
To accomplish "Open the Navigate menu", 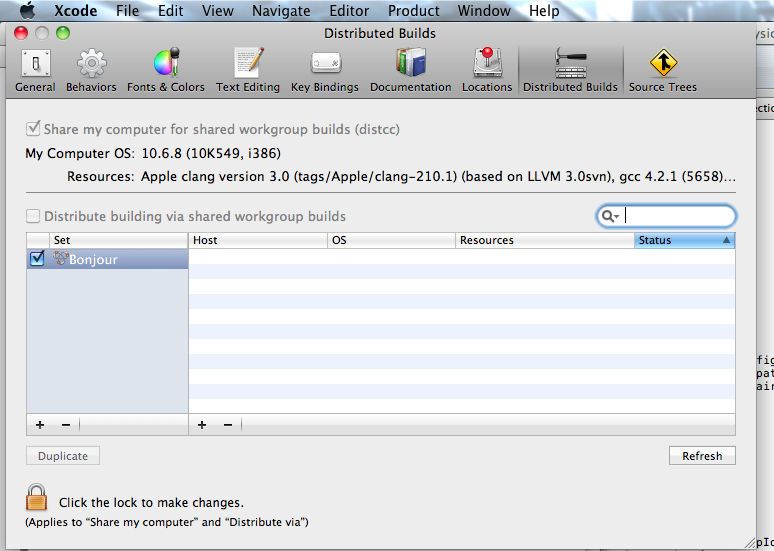I will 281,10.
